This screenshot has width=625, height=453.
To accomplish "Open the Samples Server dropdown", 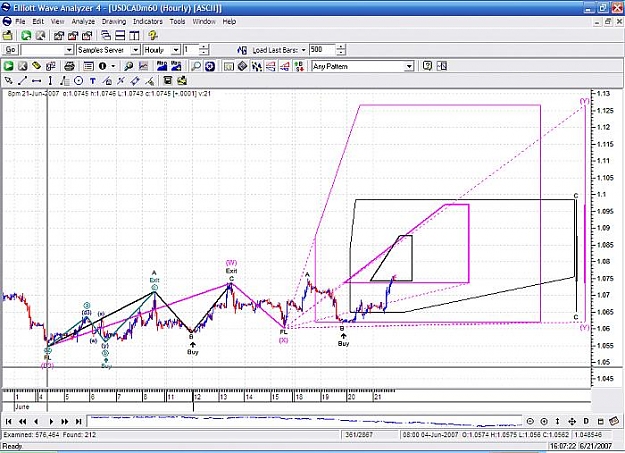I will coord(136,50).
